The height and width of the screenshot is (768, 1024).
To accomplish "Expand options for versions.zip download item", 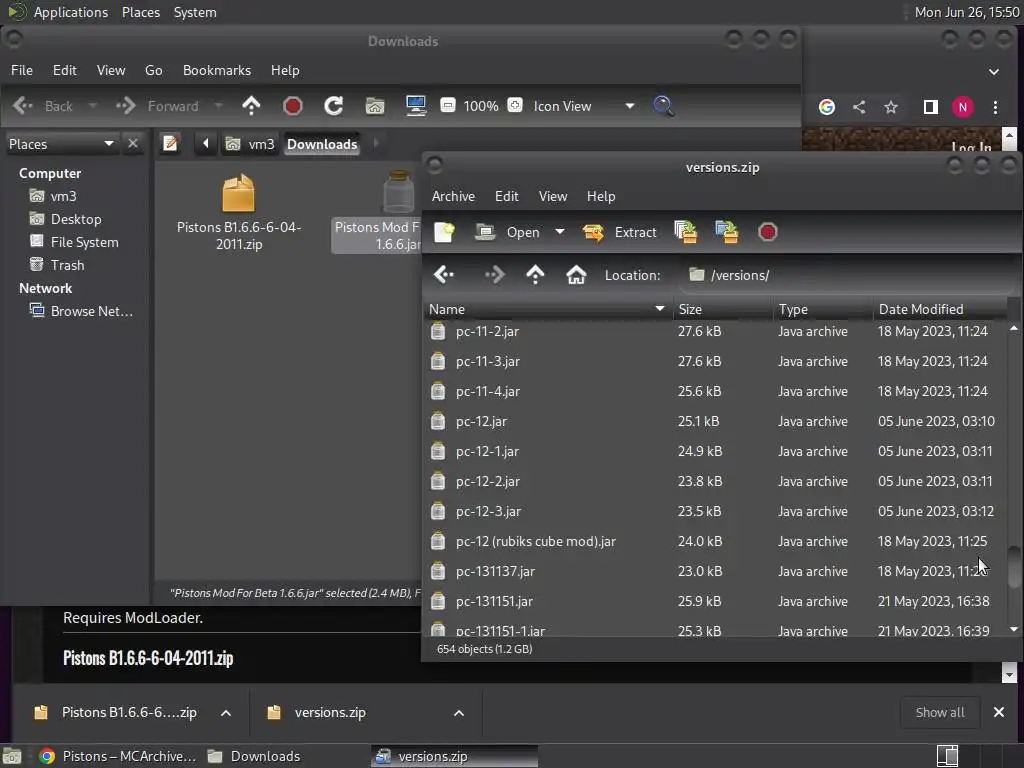I will 459,713.
